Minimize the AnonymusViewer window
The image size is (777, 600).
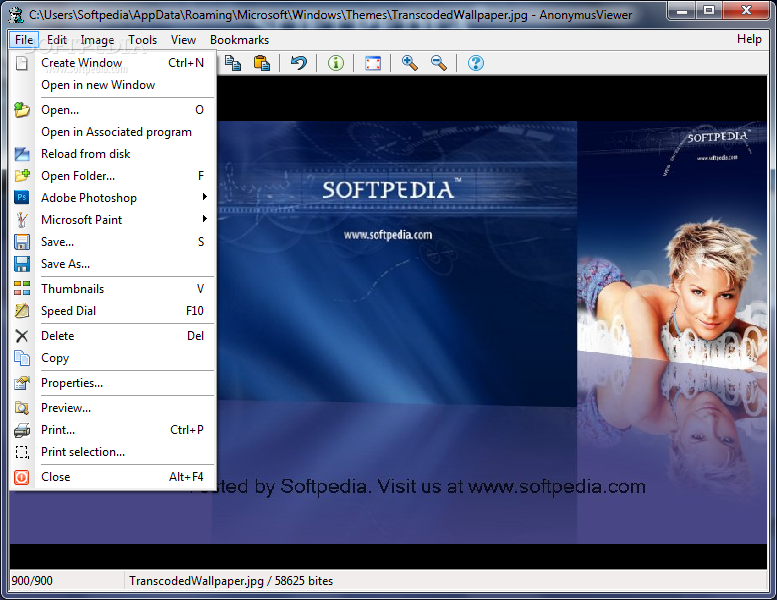click(682, 10)
